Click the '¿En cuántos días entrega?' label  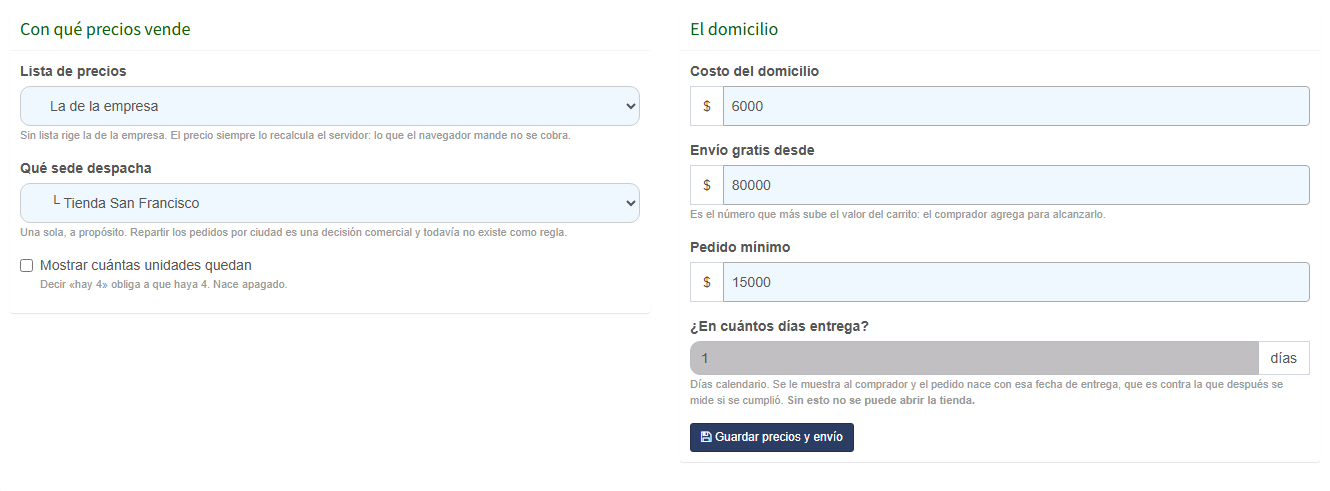pyautogui.click(x=779, y=326)
